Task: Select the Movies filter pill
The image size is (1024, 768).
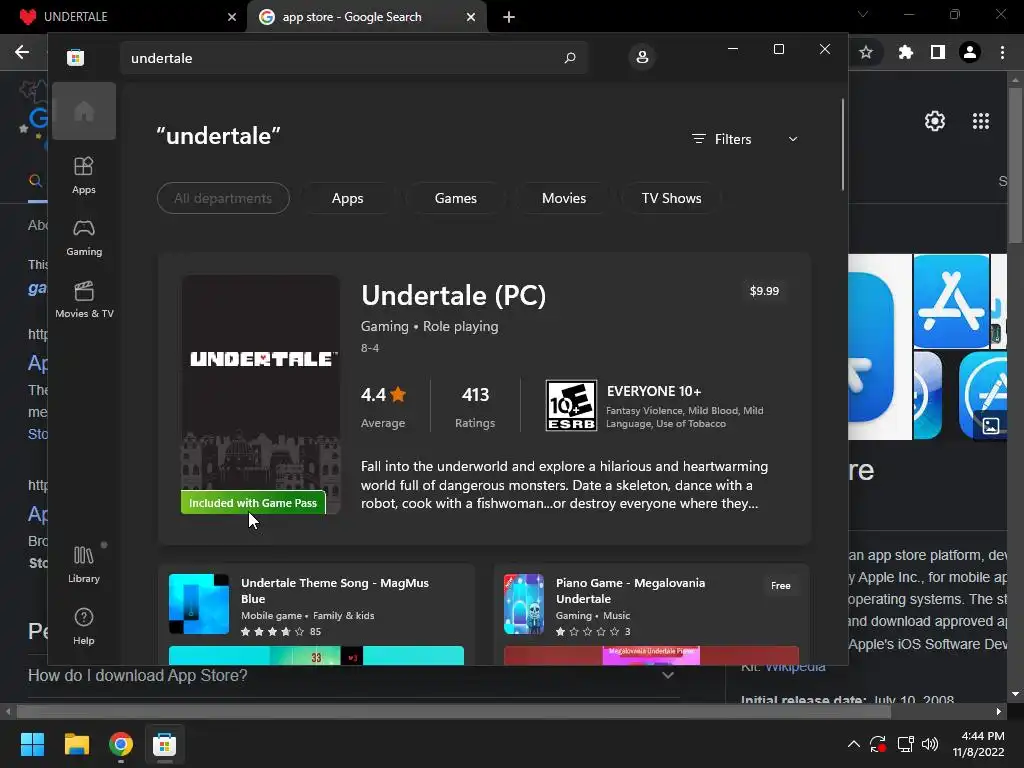Action: click(564, 198)
